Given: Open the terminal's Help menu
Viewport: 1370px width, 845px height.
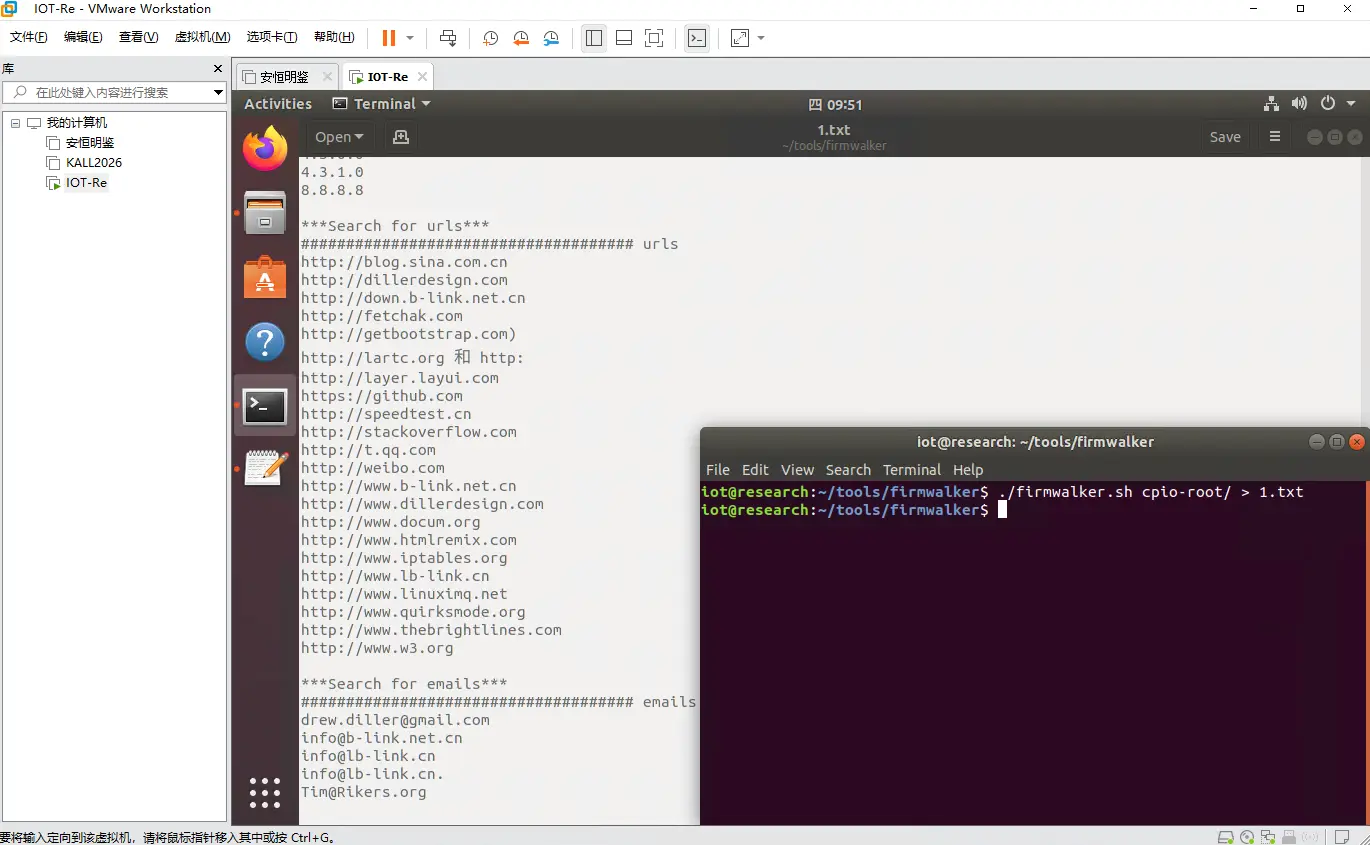Looking at the screenshot, I should click(x=968, y=470).
